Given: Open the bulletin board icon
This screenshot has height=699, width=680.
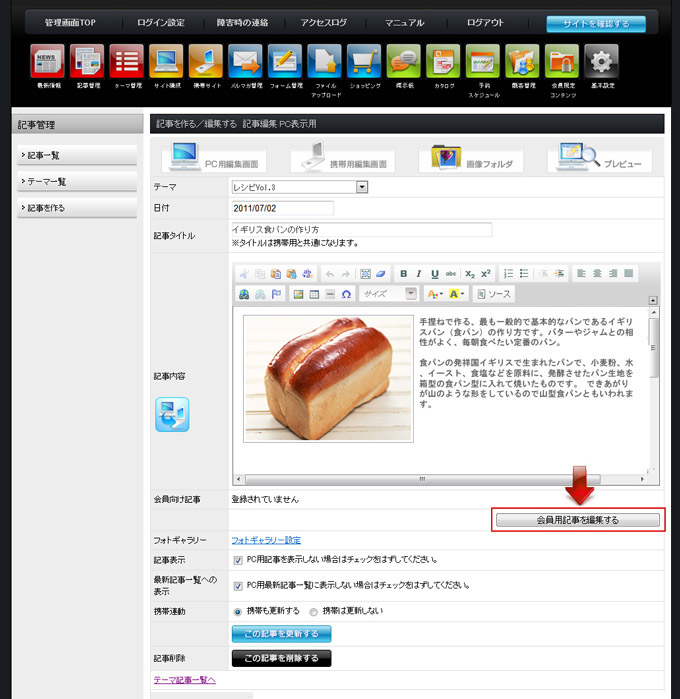Looking at the screenshot, I should point(402,63).
